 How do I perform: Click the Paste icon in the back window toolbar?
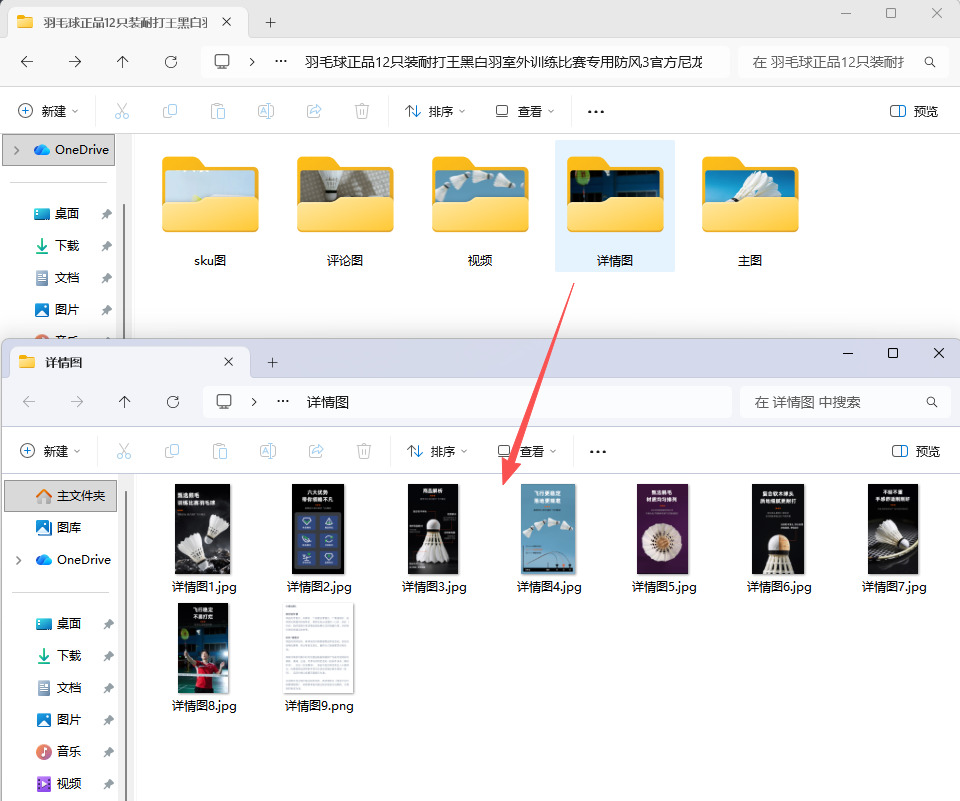pos(218,111)
